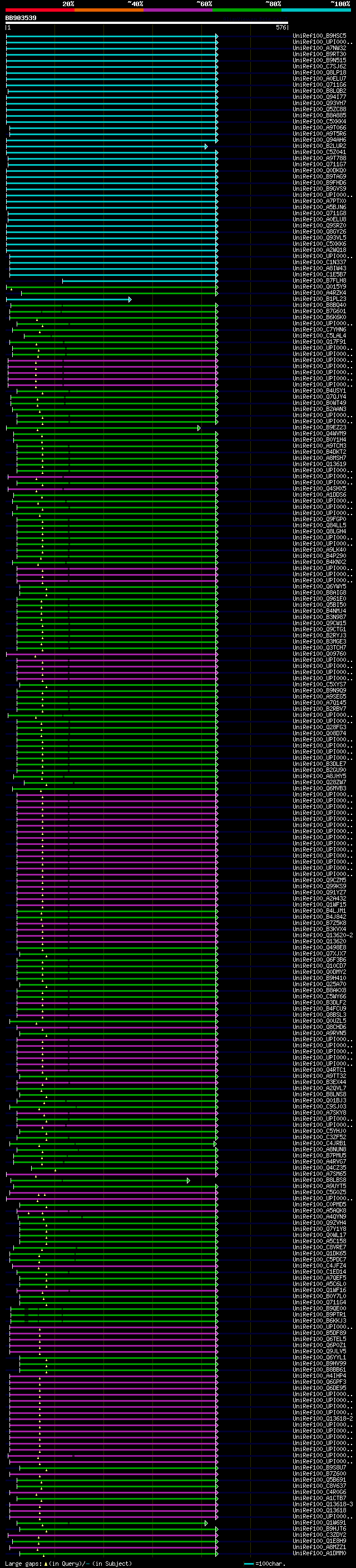Click the short cyan alignment bar for B2LUR2
356x1568 pixels.
coord(106,147)
